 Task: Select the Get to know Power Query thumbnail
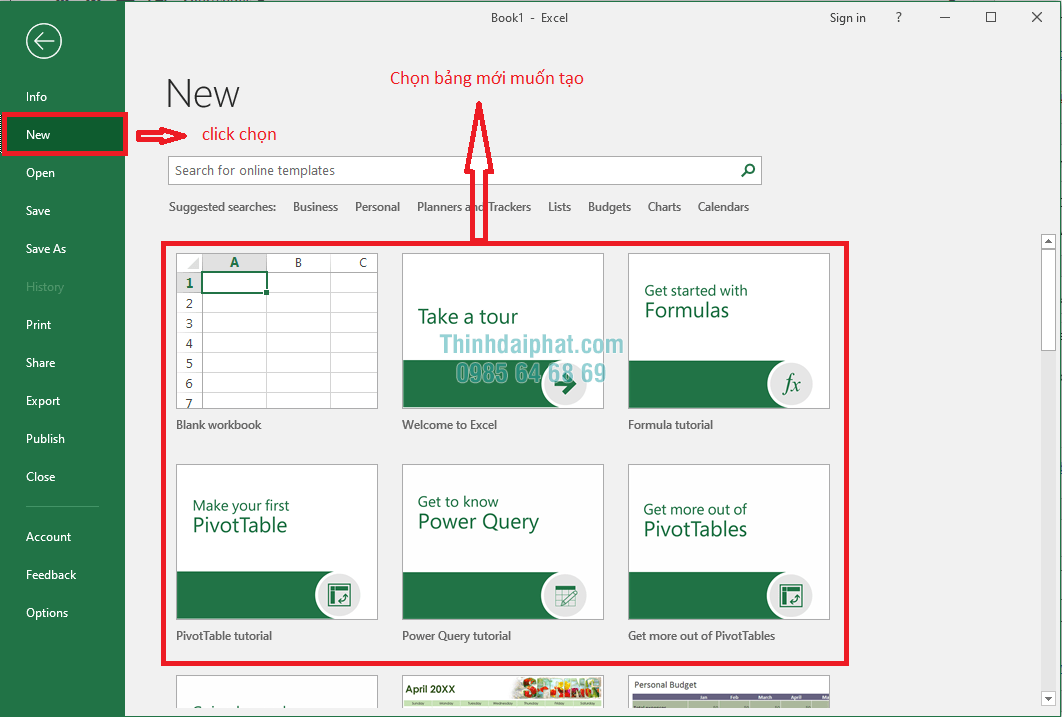pos(503,542)
